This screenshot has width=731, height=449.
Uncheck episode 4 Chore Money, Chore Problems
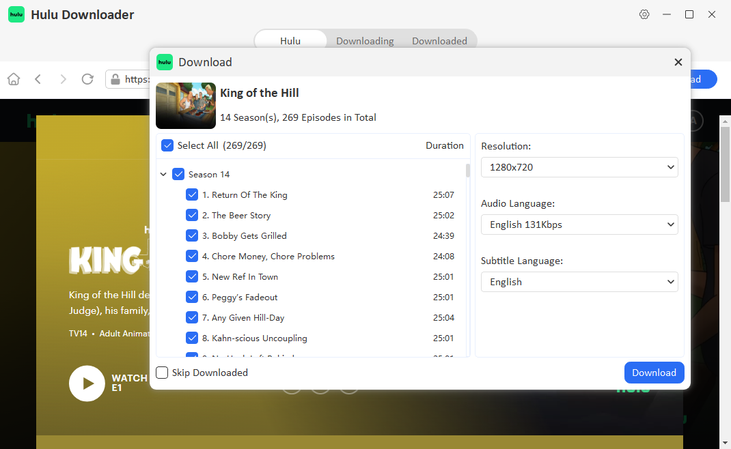point(192,256)
